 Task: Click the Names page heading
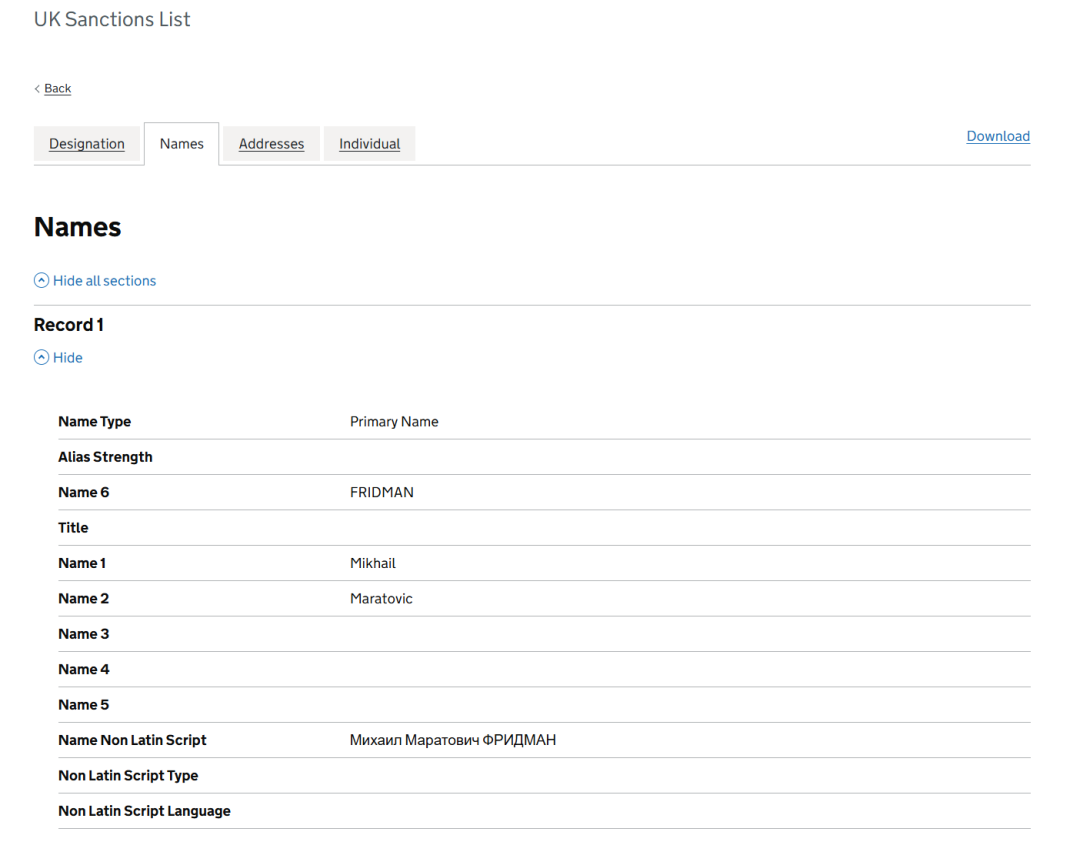click(x=77, y=227)
